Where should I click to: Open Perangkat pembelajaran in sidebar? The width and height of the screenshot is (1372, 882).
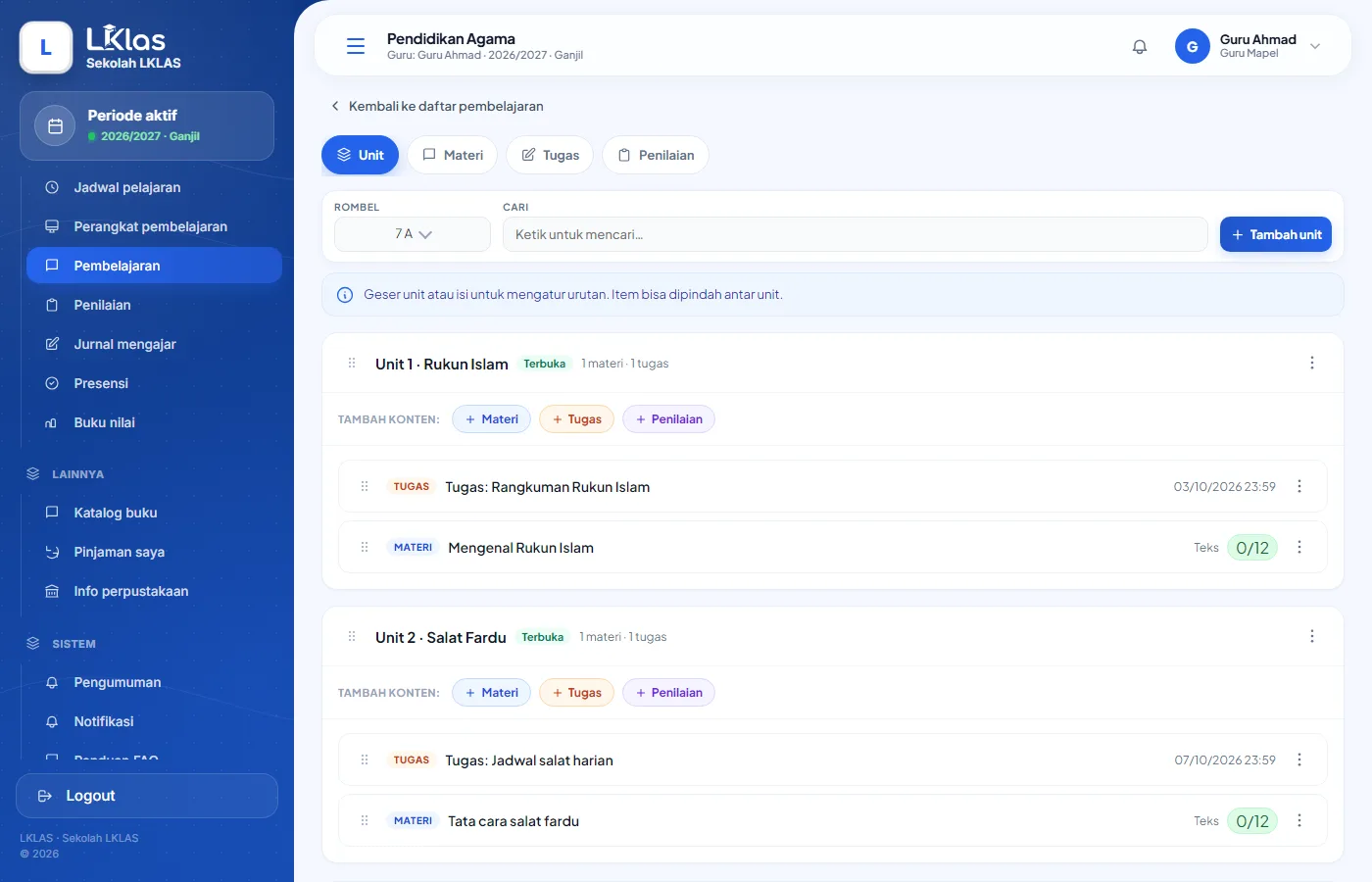pos(154,226)
